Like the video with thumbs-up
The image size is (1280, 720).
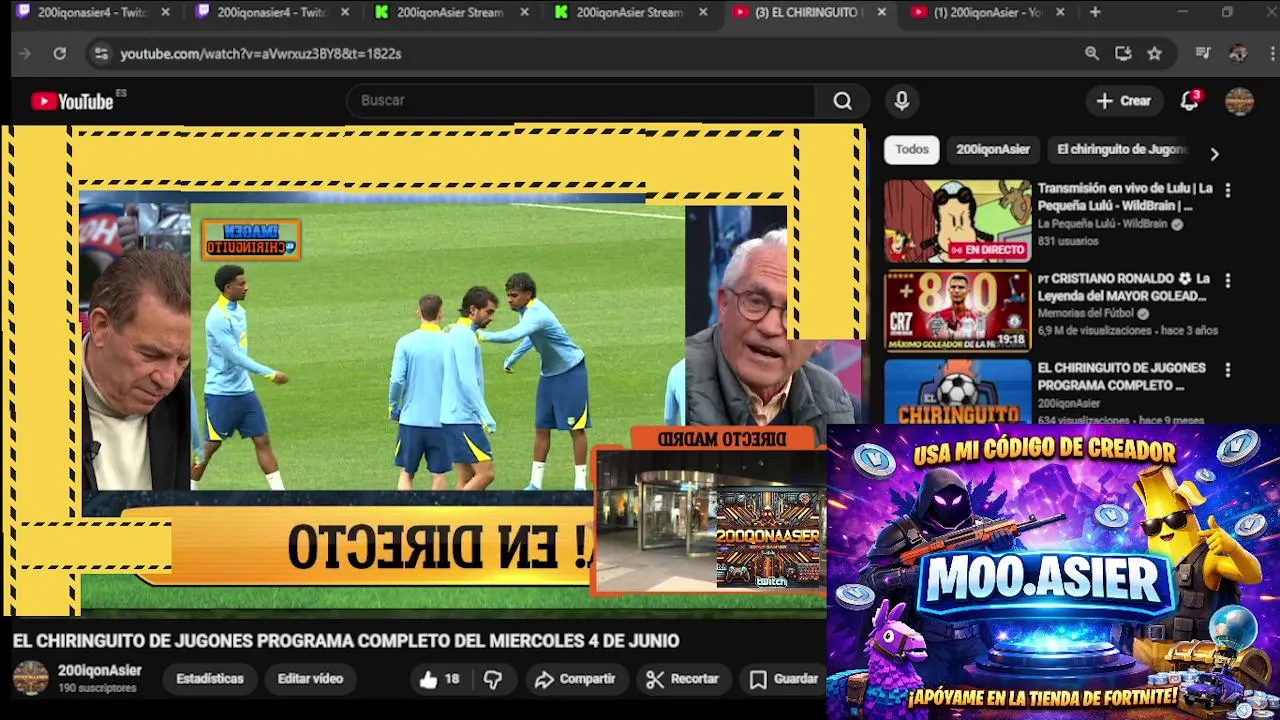[439, 679]
